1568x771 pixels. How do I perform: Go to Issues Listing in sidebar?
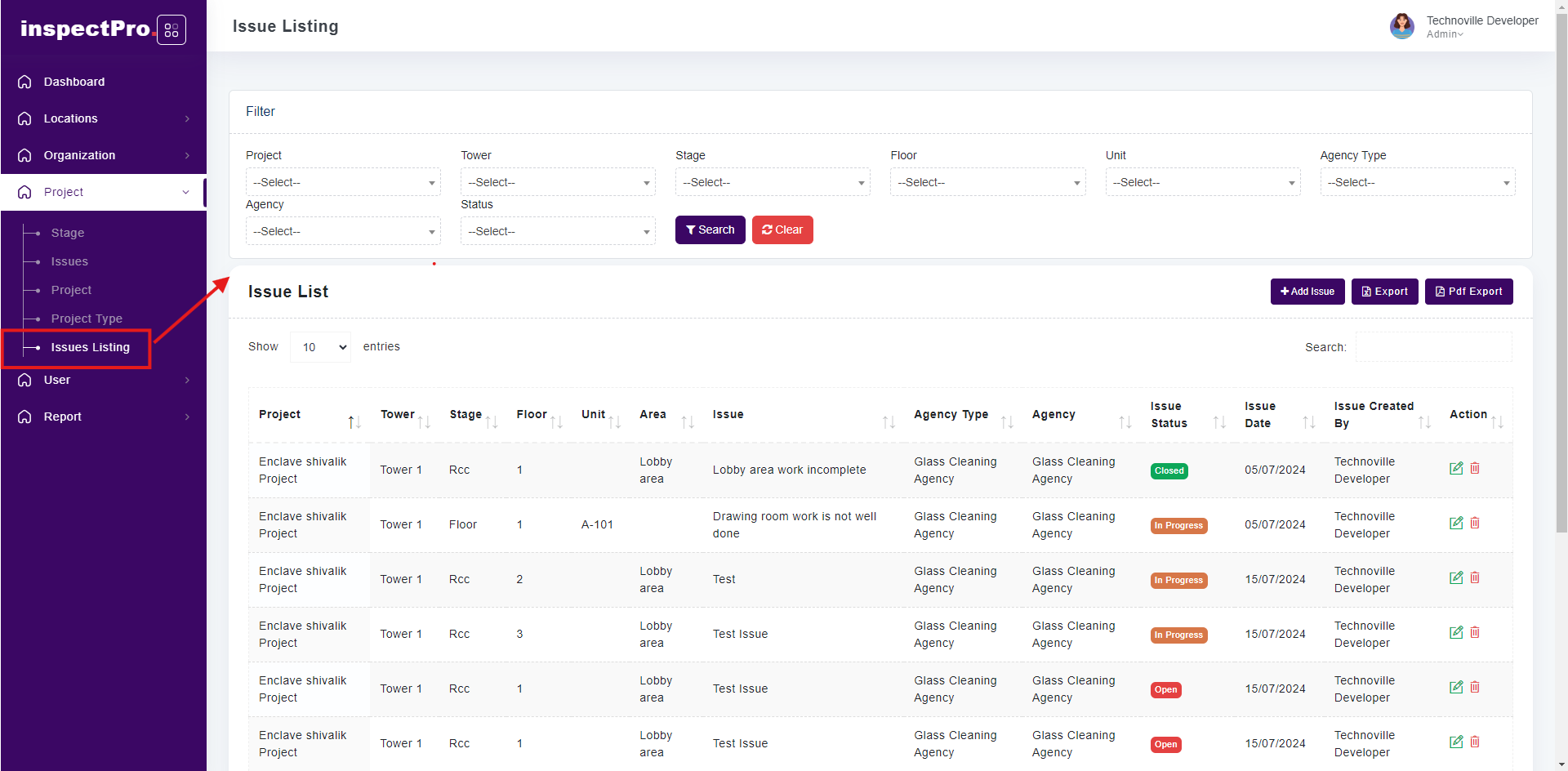(x=90, y=348)
